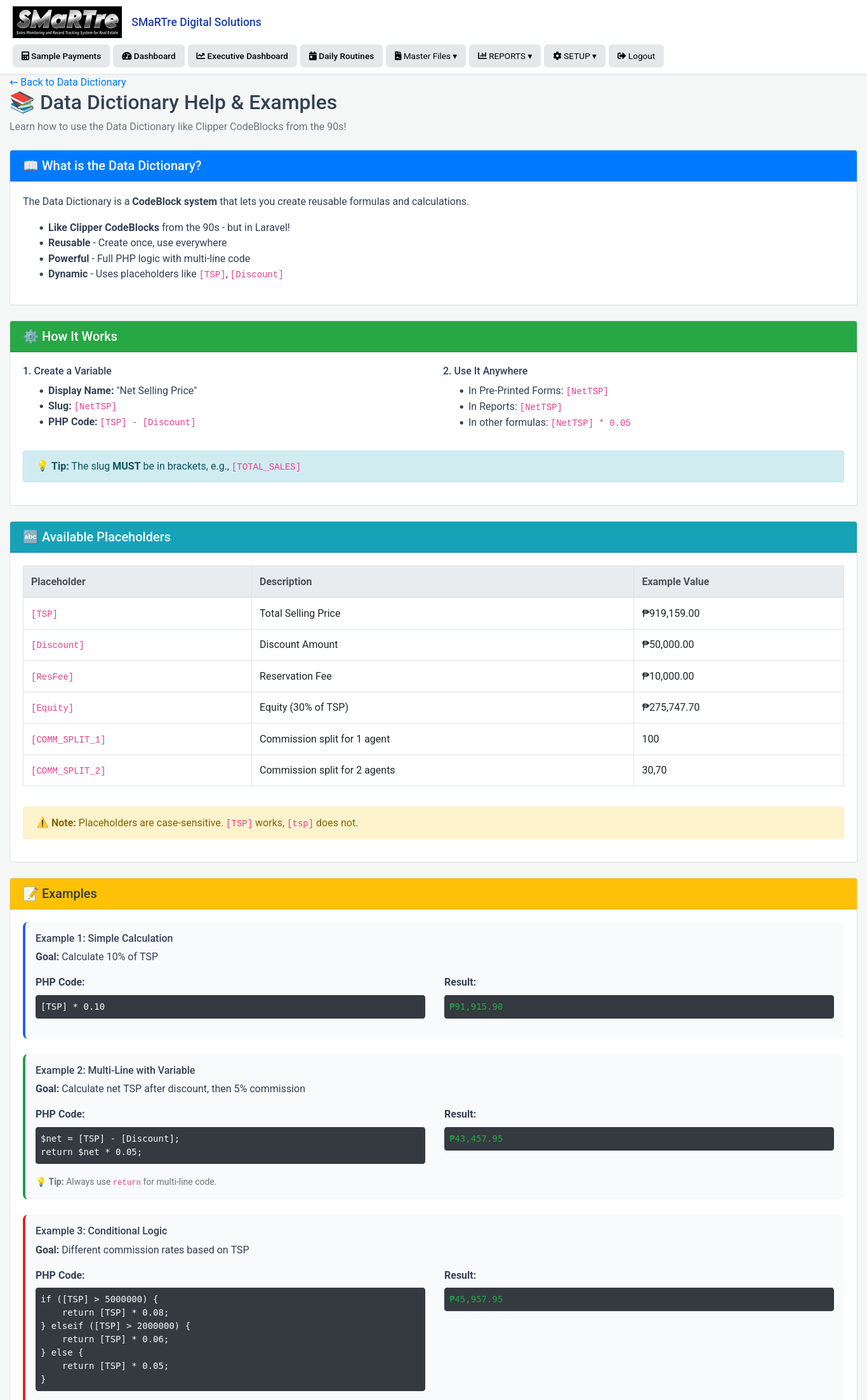Click the gear icon on SETUP
The width and height of the screenshot is (867, 1400).
click(557, 56)
